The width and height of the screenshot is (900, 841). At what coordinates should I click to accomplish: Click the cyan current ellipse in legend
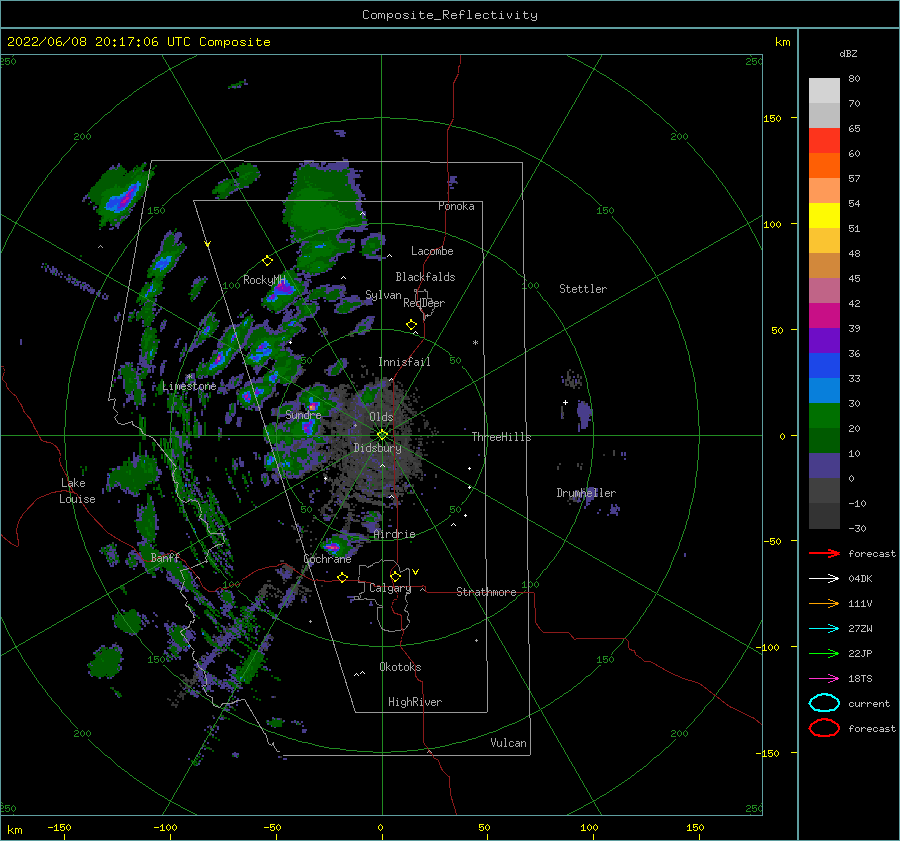pyautogui.click(x=824, y=703)
